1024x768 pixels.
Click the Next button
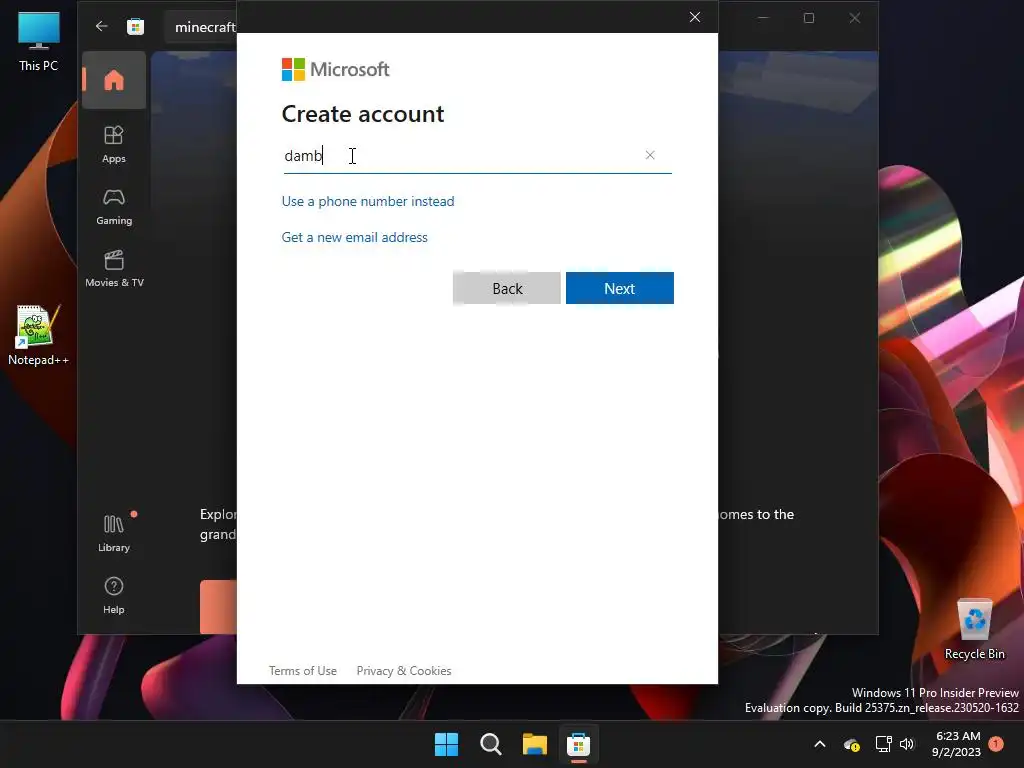coord(620,288)
